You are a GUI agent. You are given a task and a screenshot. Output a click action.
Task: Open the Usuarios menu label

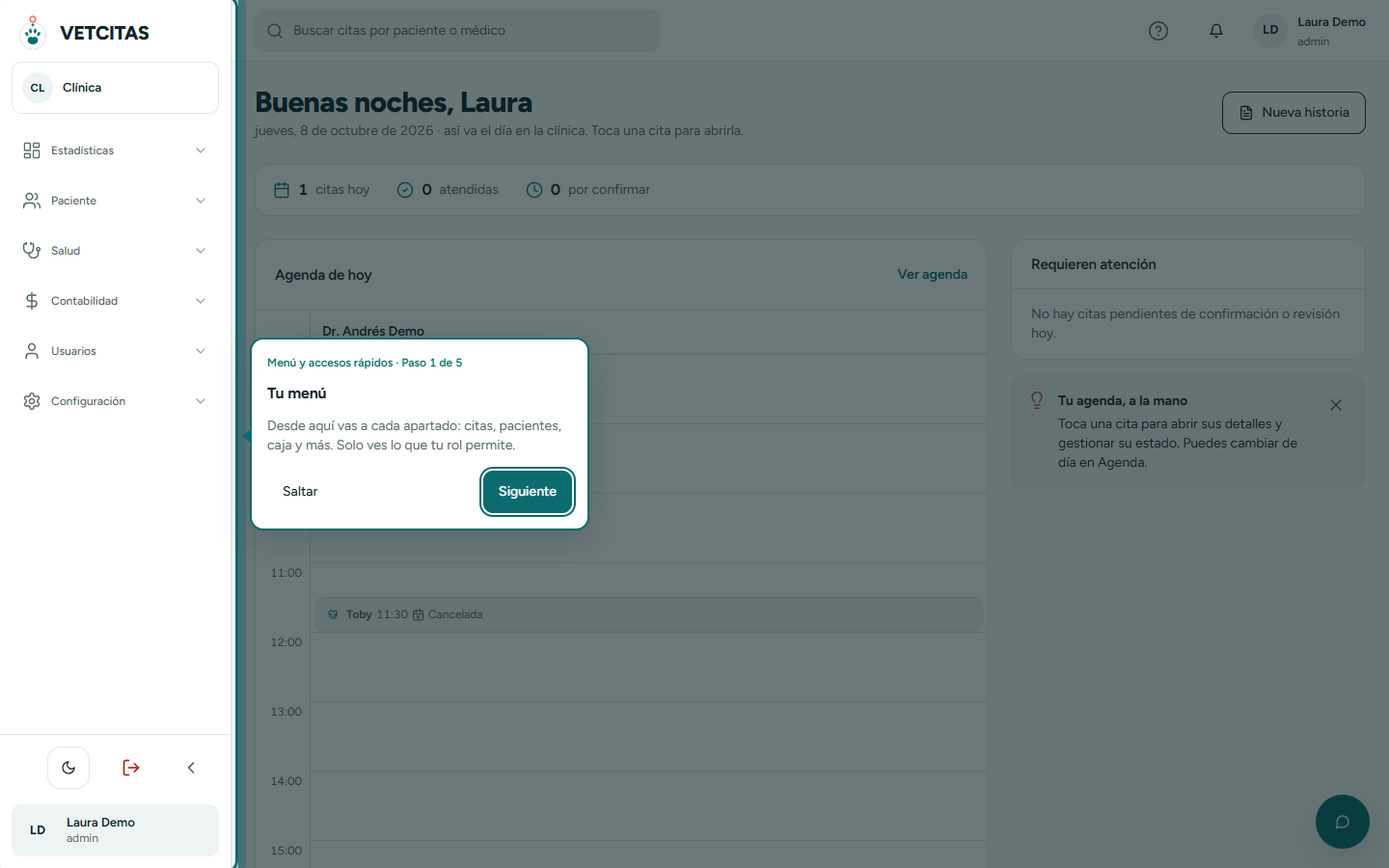tap(73, 351)
